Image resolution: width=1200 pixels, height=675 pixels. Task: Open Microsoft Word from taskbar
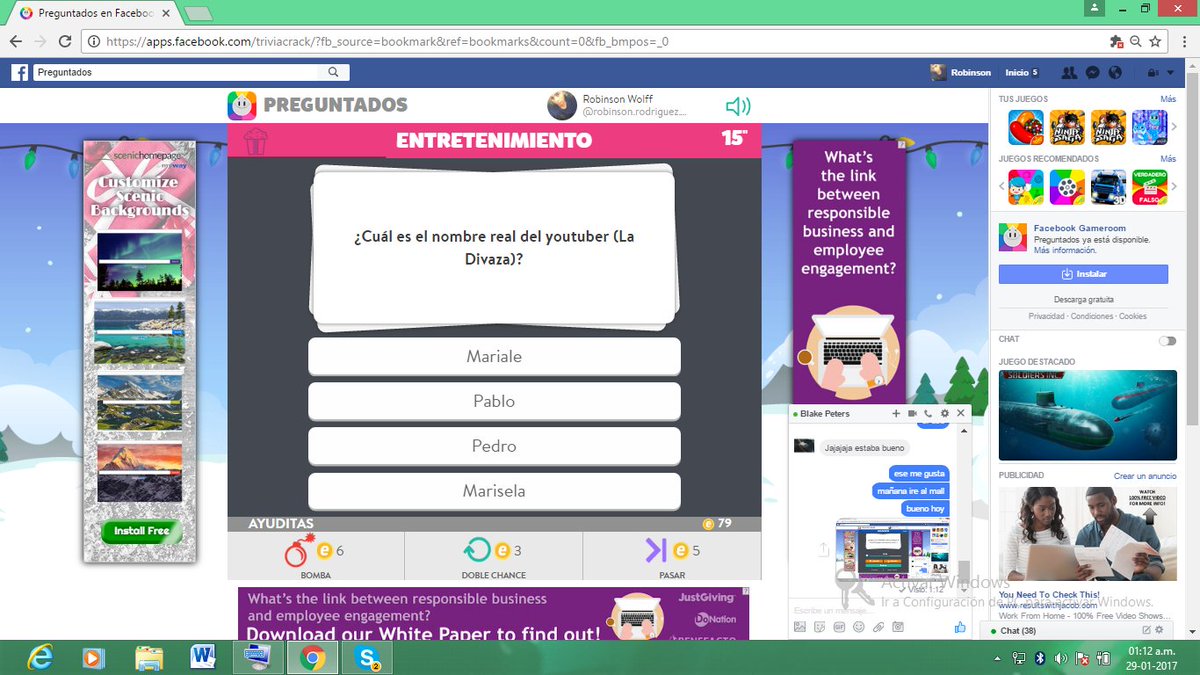[x=203, y=657]
